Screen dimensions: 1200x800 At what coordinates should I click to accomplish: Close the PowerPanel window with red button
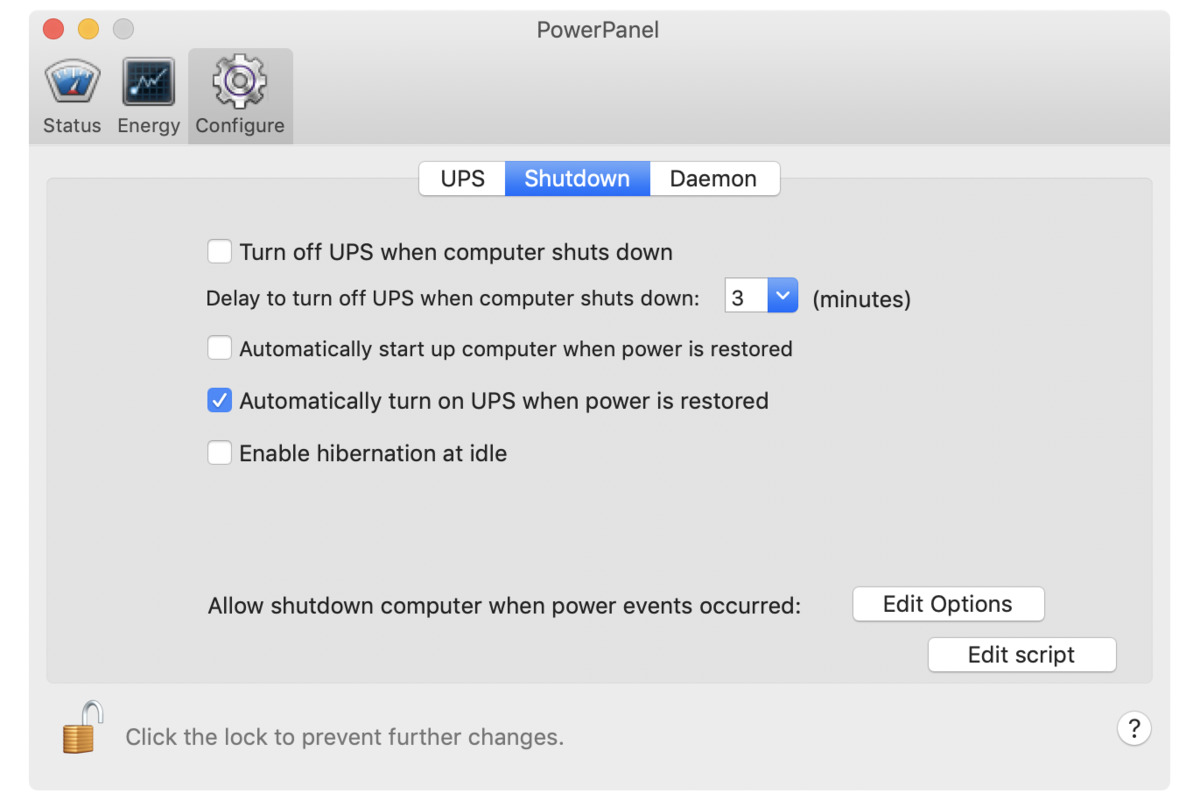(53, 30)
